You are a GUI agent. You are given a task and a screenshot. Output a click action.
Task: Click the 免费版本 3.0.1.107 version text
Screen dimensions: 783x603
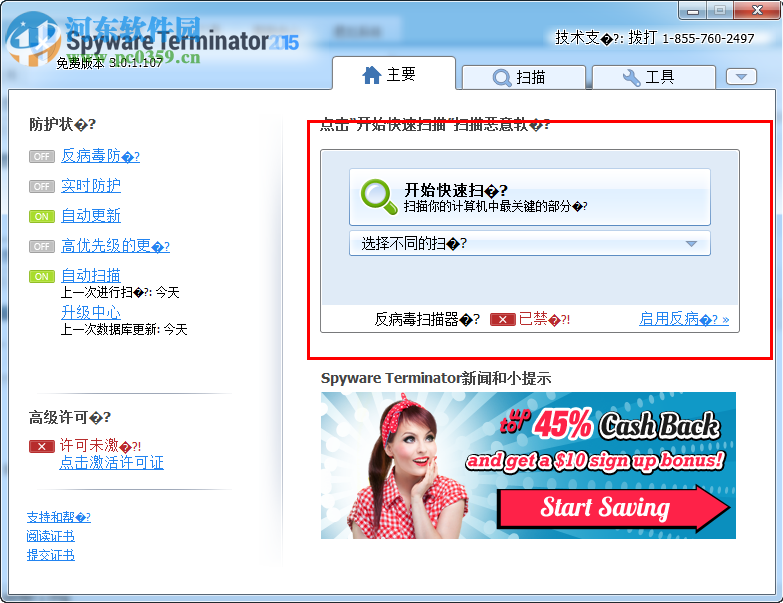[x=109, y=63]
